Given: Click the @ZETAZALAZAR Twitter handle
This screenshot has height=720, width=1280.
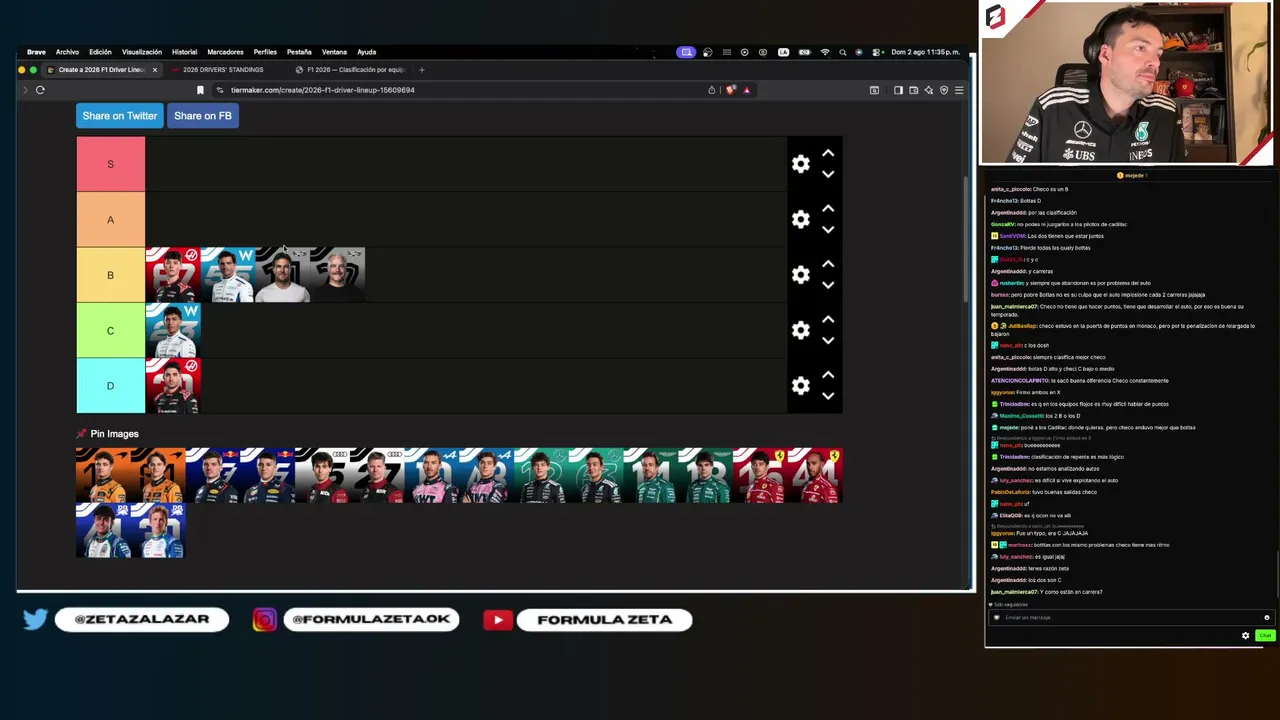Looking at the screenshot, I should 142,620.
